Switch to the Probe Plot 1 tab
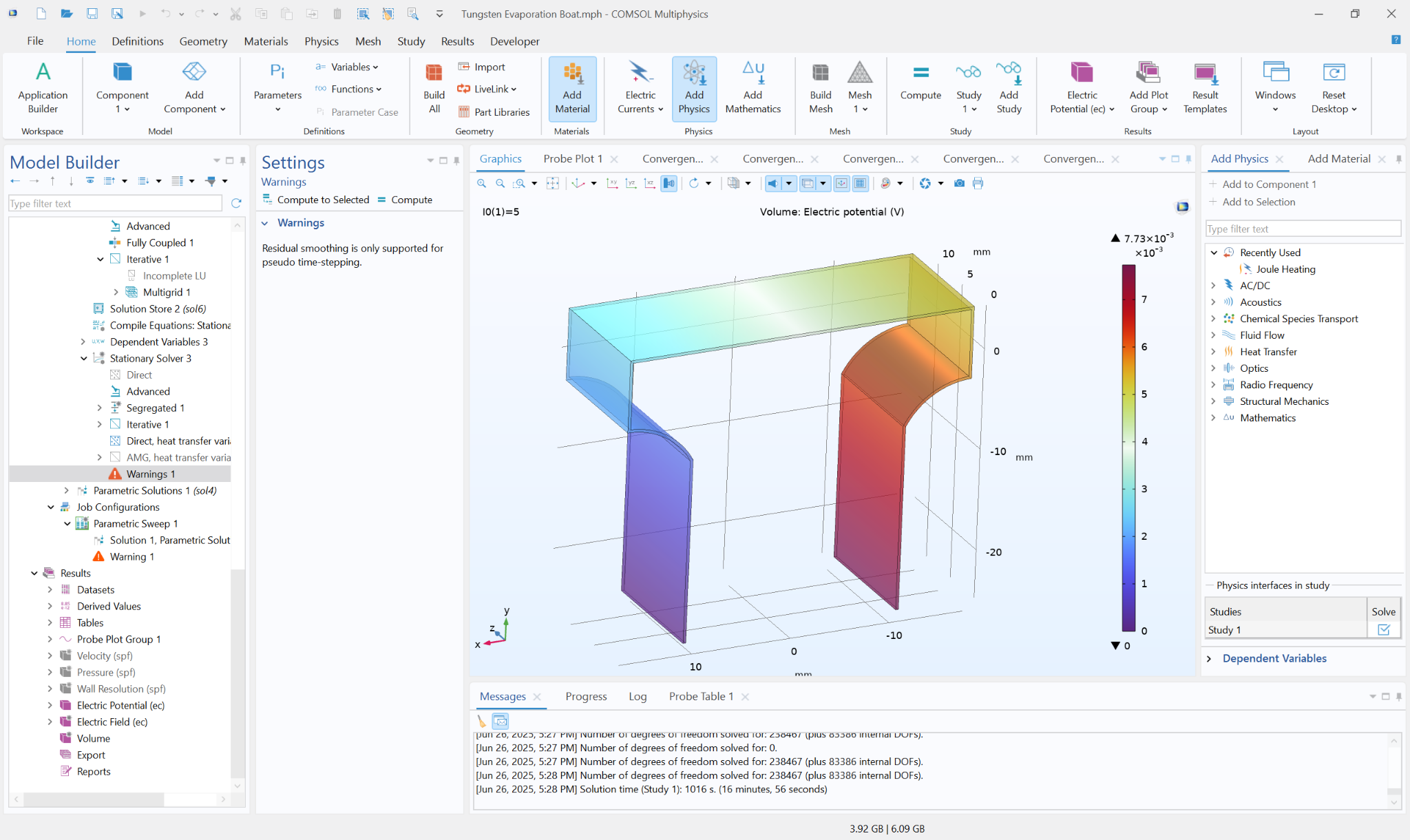This screenshot has width=1410, height=840. (572, 159)
